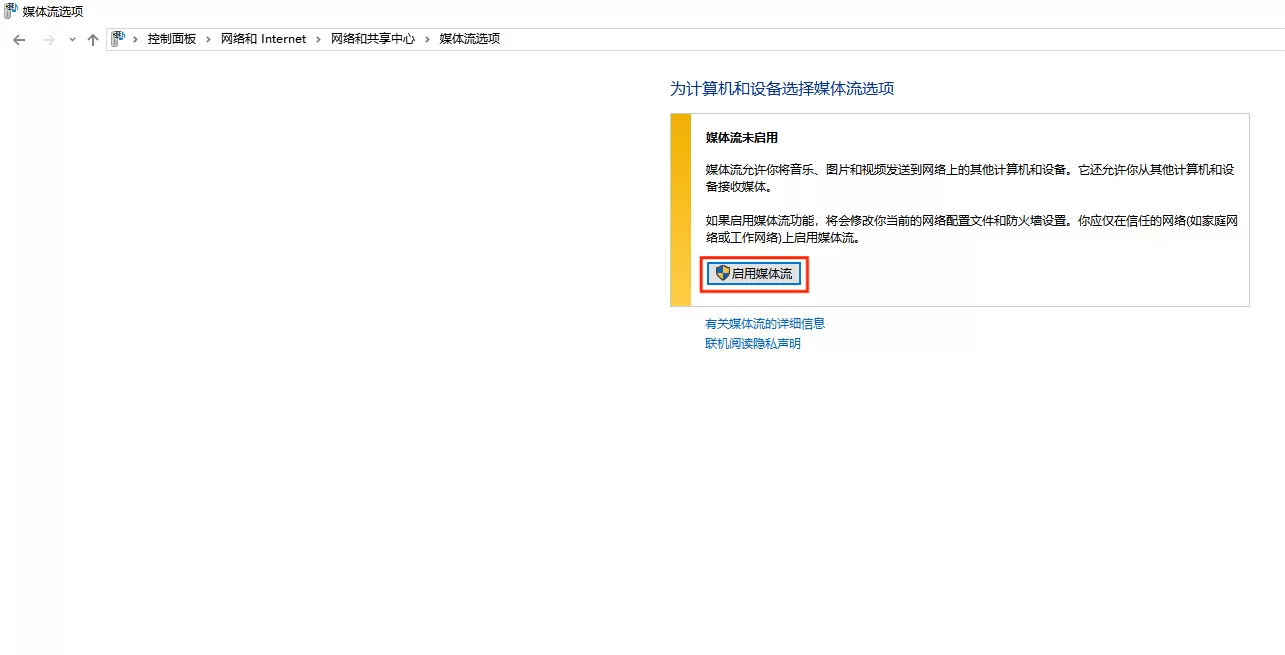
Task: Click the forward navigation arrow
Action: coord(48,40)
